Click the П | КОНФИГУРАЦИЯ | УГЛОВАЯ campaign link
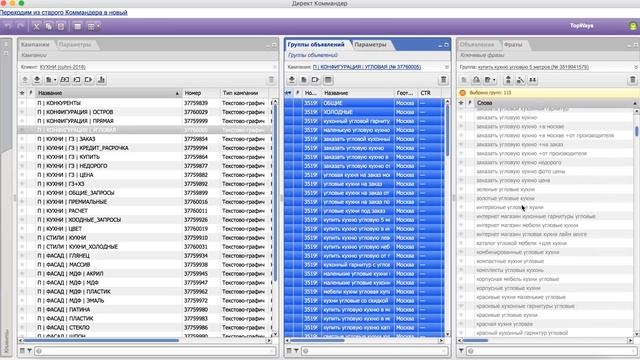640x360 pixels. tap(367, 67)
